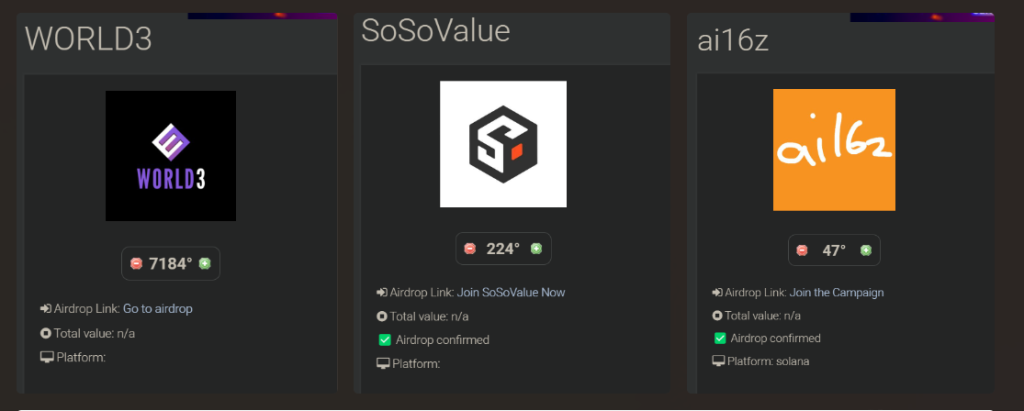
Task: Upvote SoSoValue with the green plus icon
Action: [x=536, y=248]
